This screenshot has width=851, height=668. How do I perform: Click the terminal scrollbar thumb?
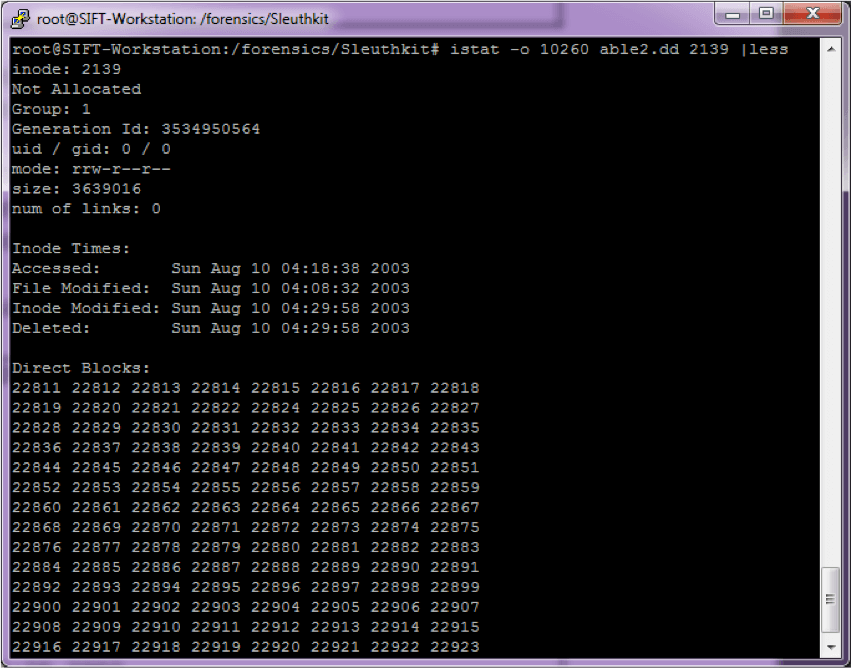pyautogui.click(x=829, y=602)
